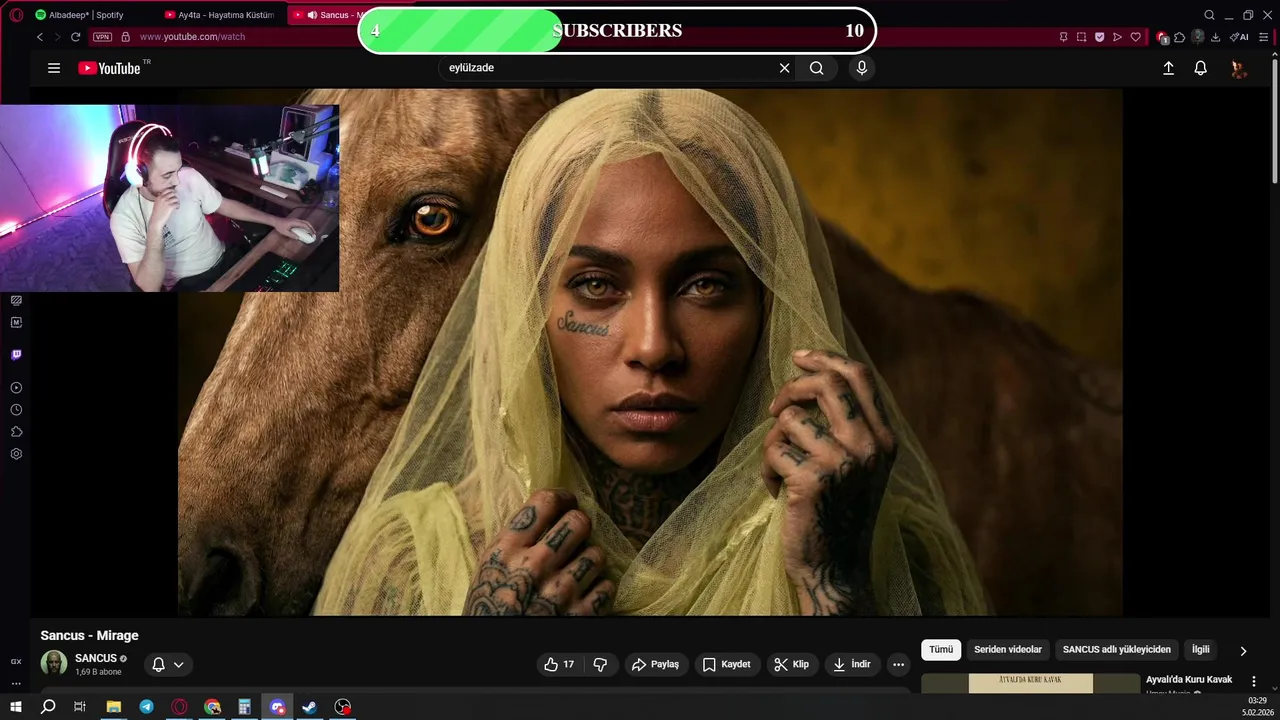Image resolution: width=1280 pixels, height=720 pixels.
Task: Open more actions three-dot menu
Action: [x=898, y=664]
